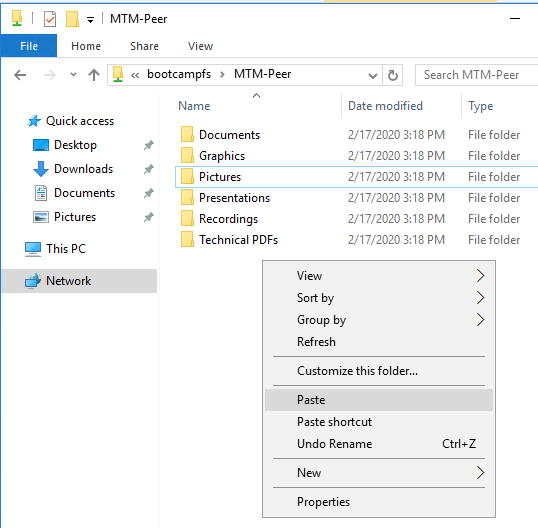Open the File tab

point(29,46)
